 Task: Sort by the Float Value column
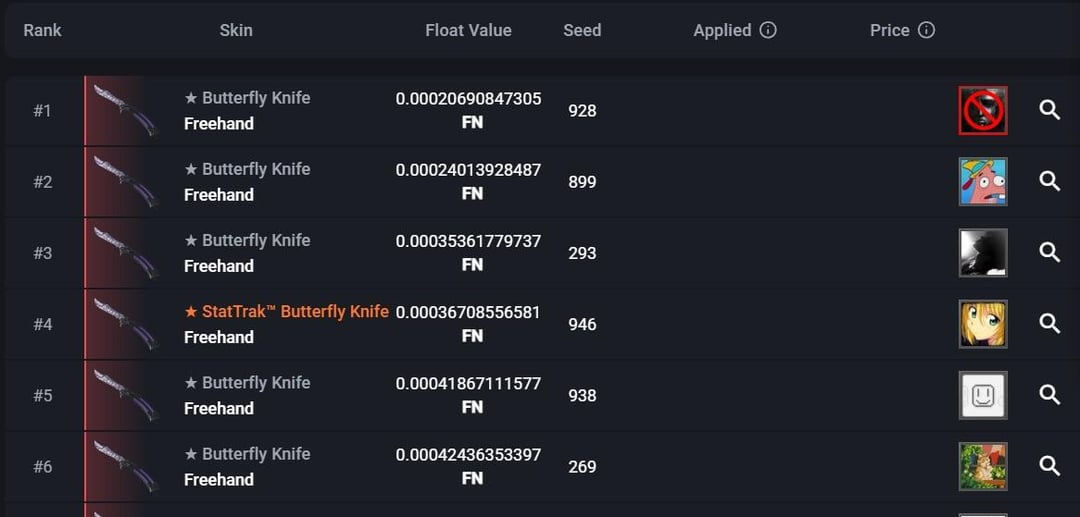(468, 30)
